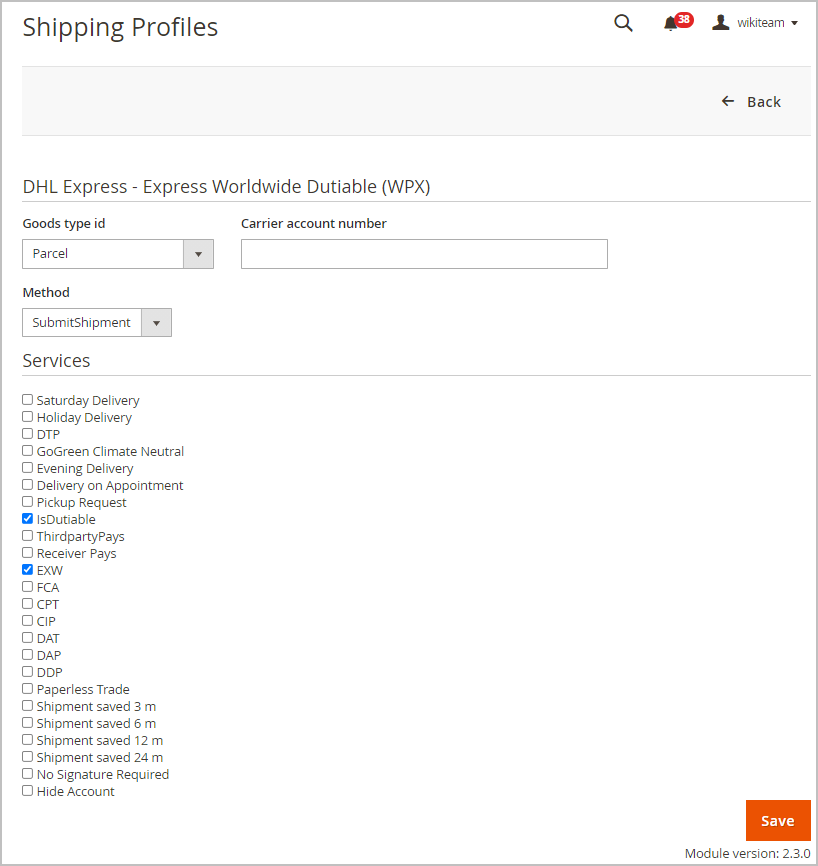Viewport: 818px width, 866px height.
Task: Open the notifications bell showing 38 alerts
Action: pos(670,22)
